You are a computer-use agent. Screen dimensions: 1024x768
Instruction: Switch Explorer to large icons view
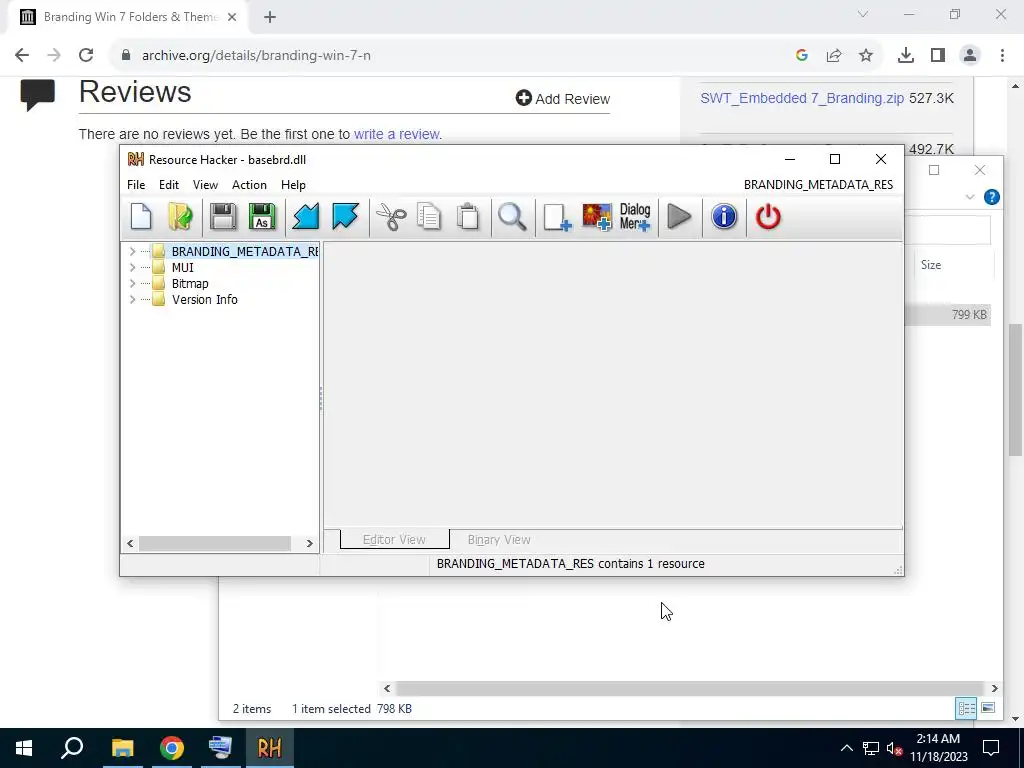coord(988,708)
